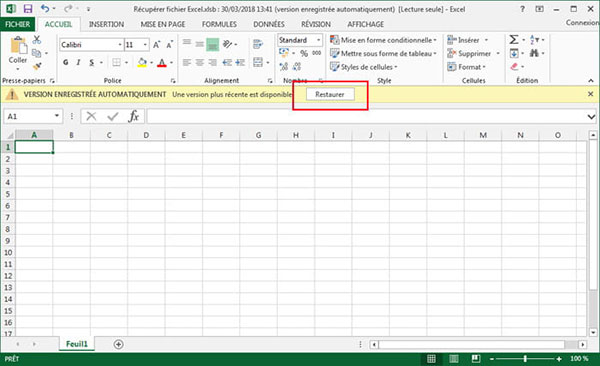The image size is (600, 366).
Task: Select the Feuil1 sheet tab
Action: [x=77, y=344]
